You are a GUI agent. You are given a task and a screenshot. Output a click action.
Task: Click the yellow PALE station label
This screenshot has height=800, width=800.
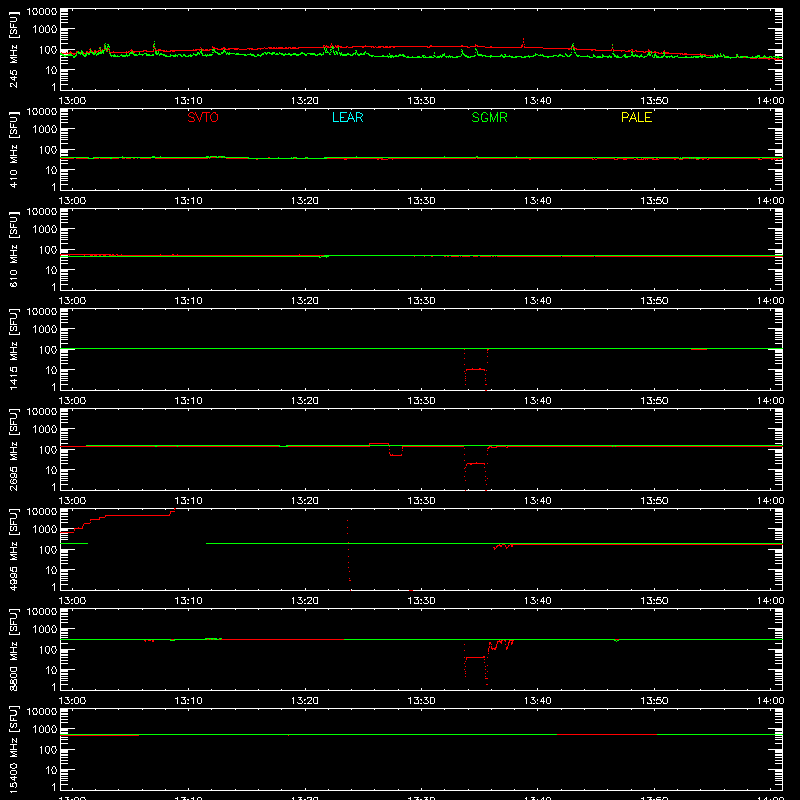[636, 117]
